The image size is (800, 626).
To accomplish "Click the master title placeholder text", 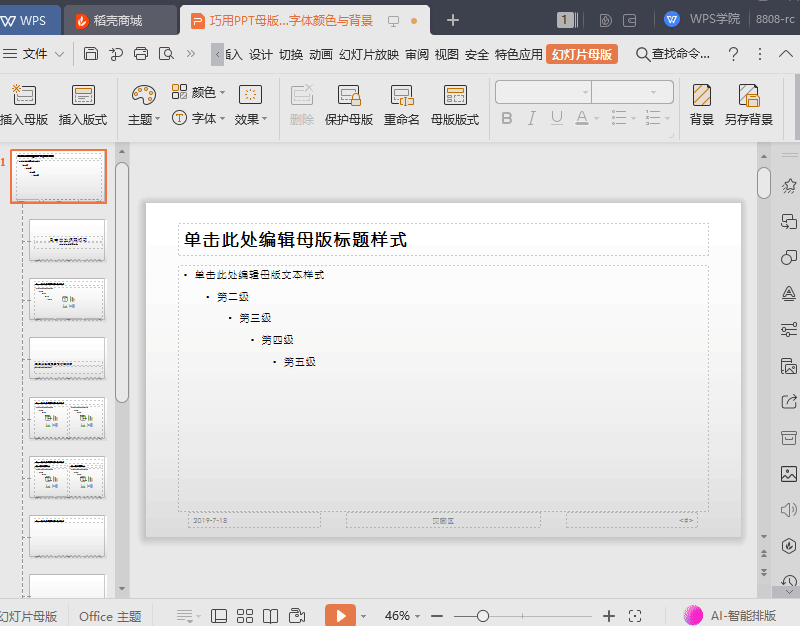I will (x=295, y=240).
